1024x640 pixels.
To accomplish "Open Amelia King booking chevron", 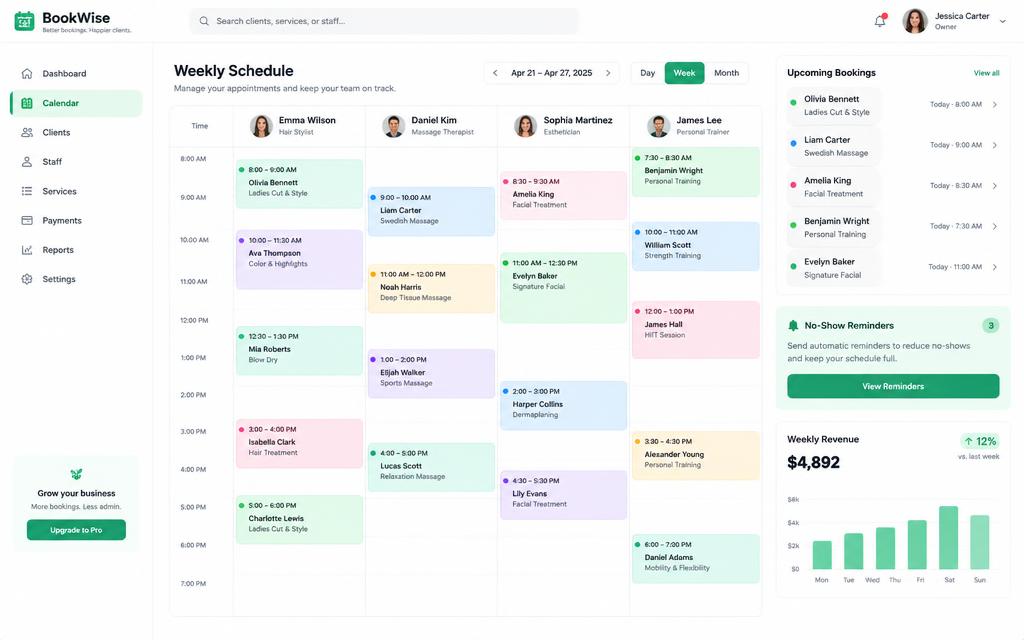I will [x=995, y=185].
